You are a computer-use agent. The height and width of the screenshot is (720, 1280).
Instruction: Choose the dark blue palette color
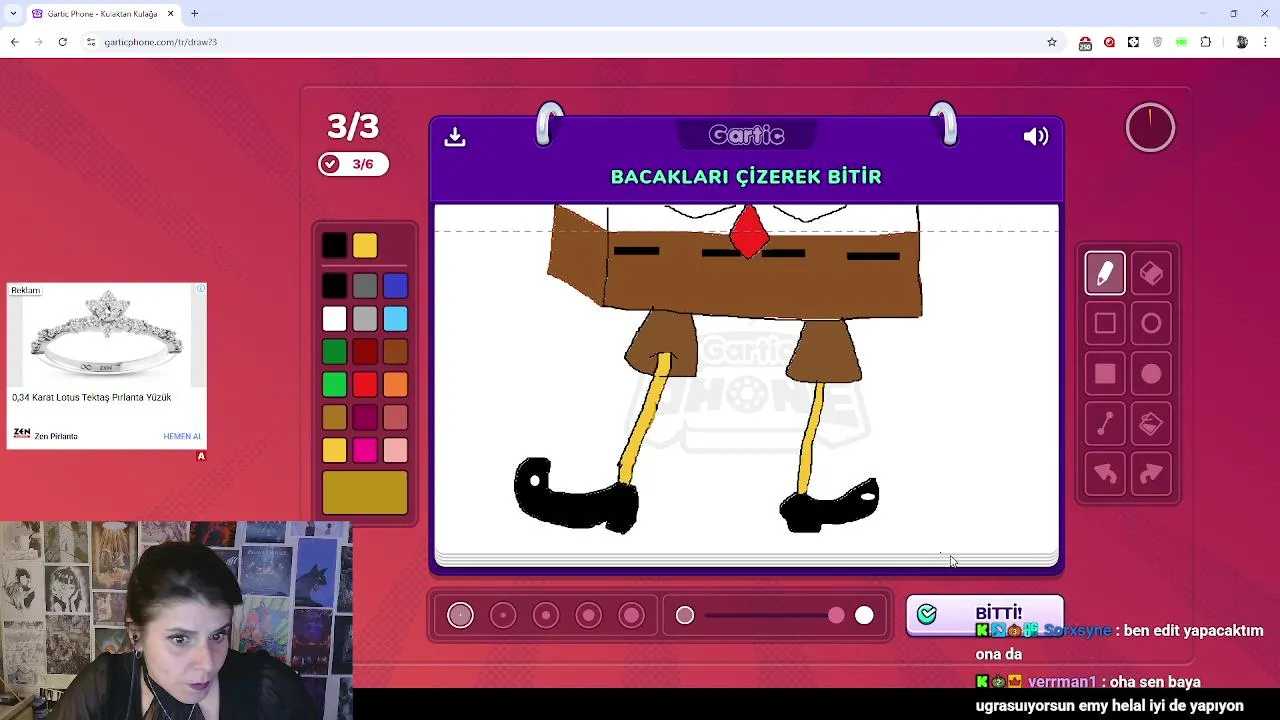point(395,287)
